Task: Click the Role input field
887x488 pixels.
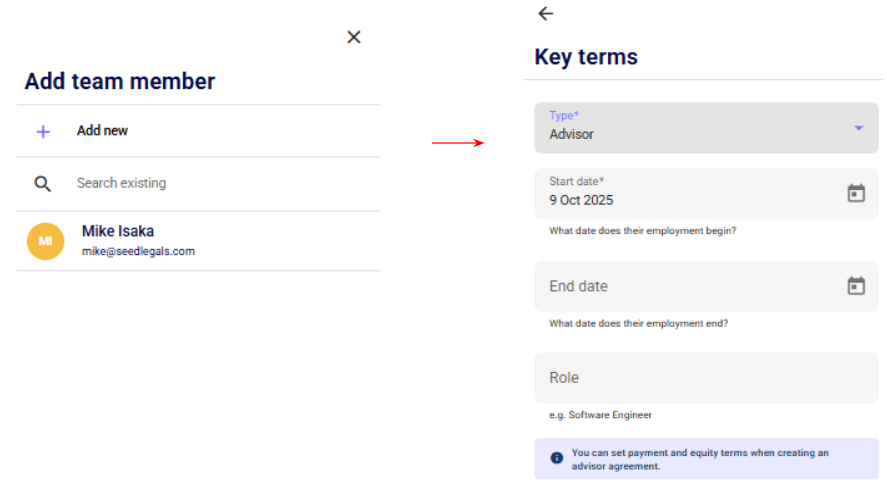Action: click(x=700, y=378)
